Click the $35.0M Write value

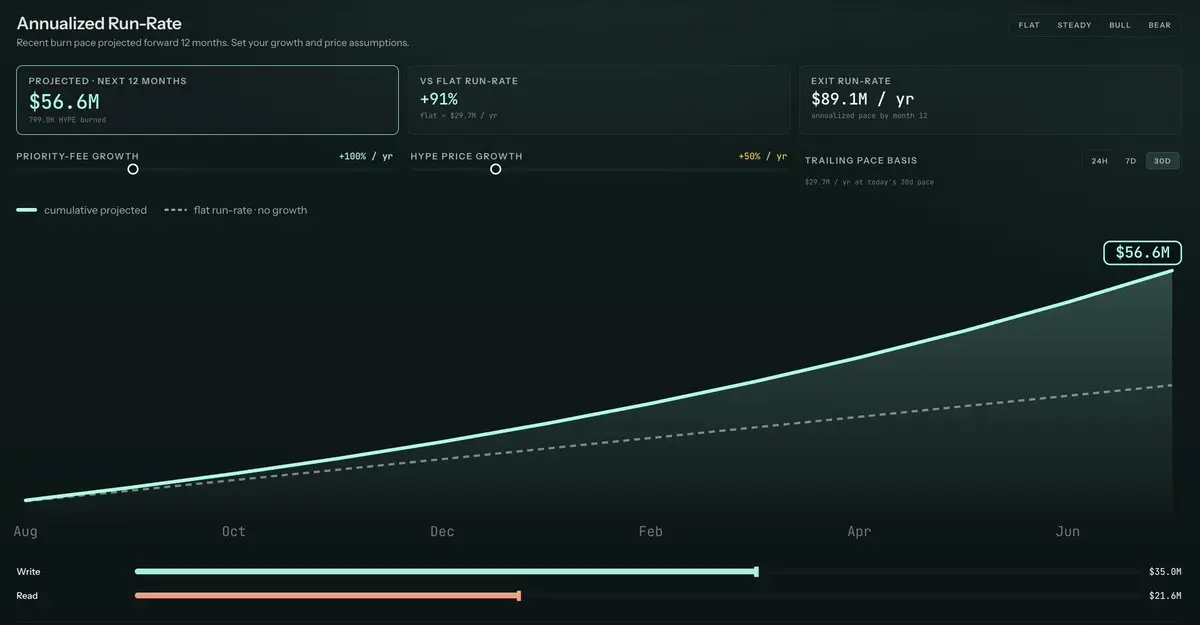[1165, 572]
